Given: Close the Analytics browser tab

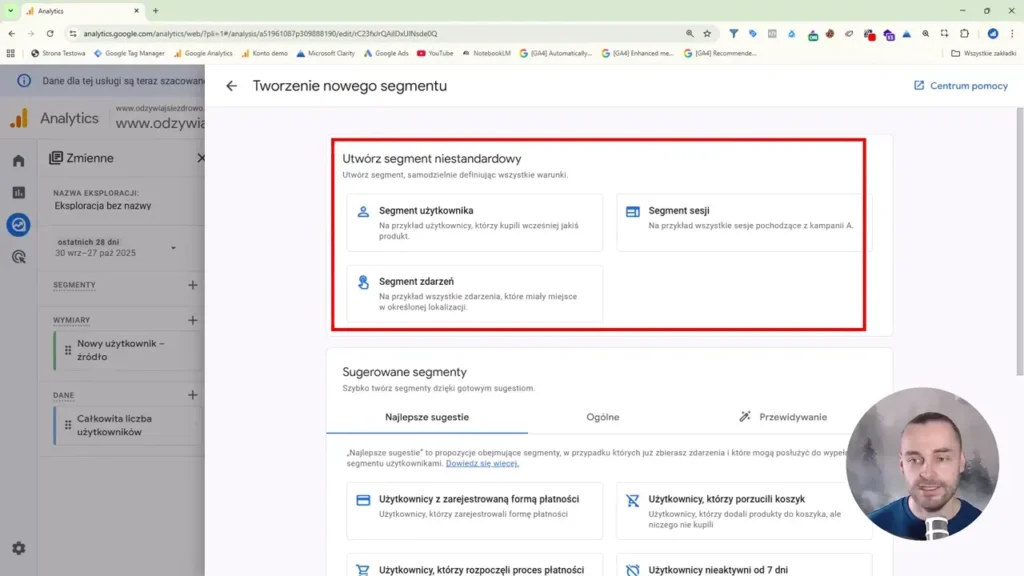Looking at the screenshot, I should [x=136, y=10].
